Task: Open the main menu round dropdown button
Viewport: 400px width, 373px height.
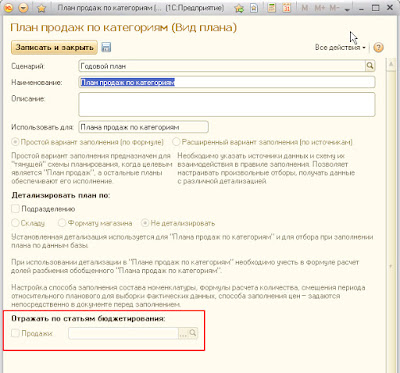Action: click(23, 8)
